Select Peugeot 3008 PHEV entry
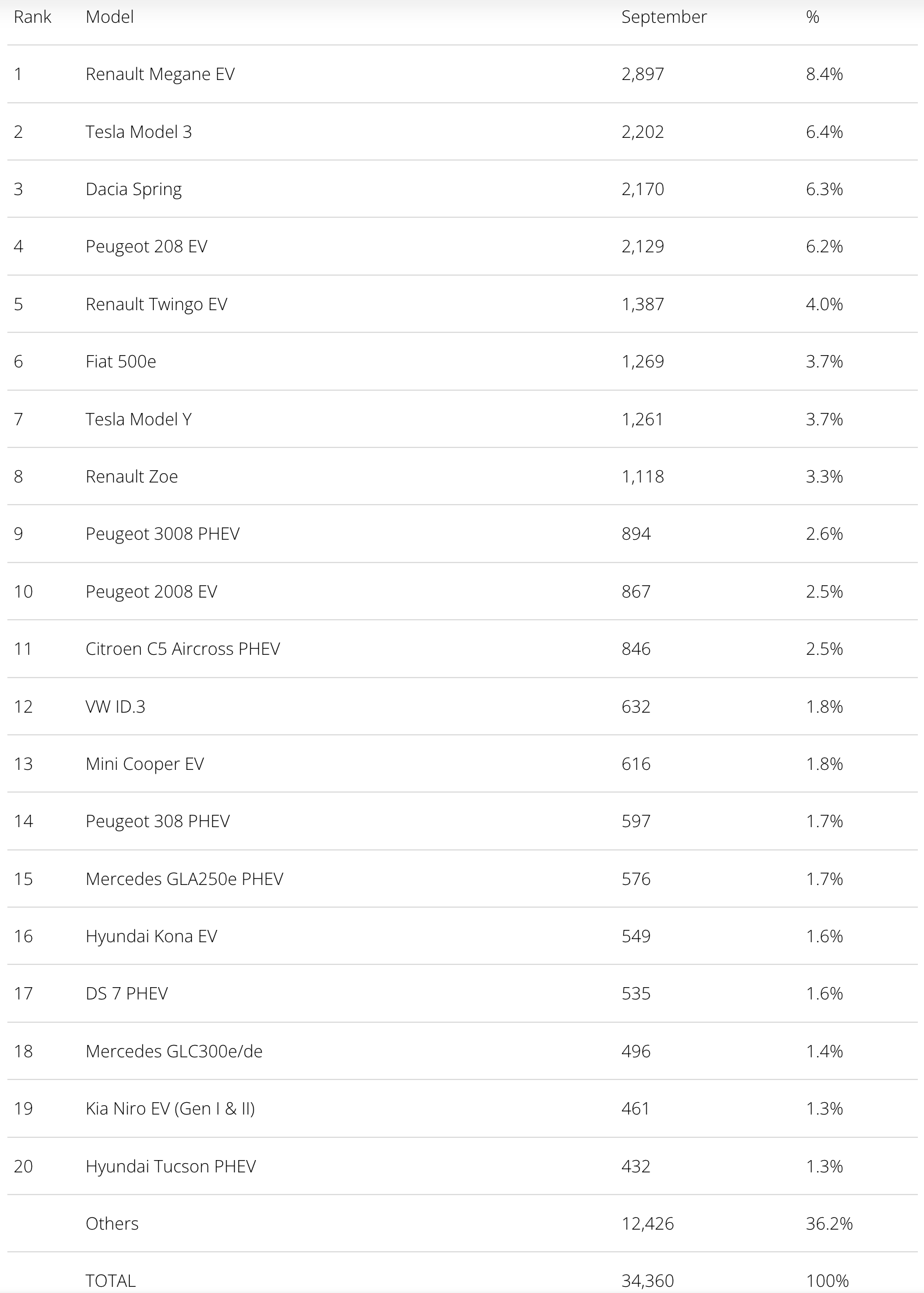 [x=162, y=534]
